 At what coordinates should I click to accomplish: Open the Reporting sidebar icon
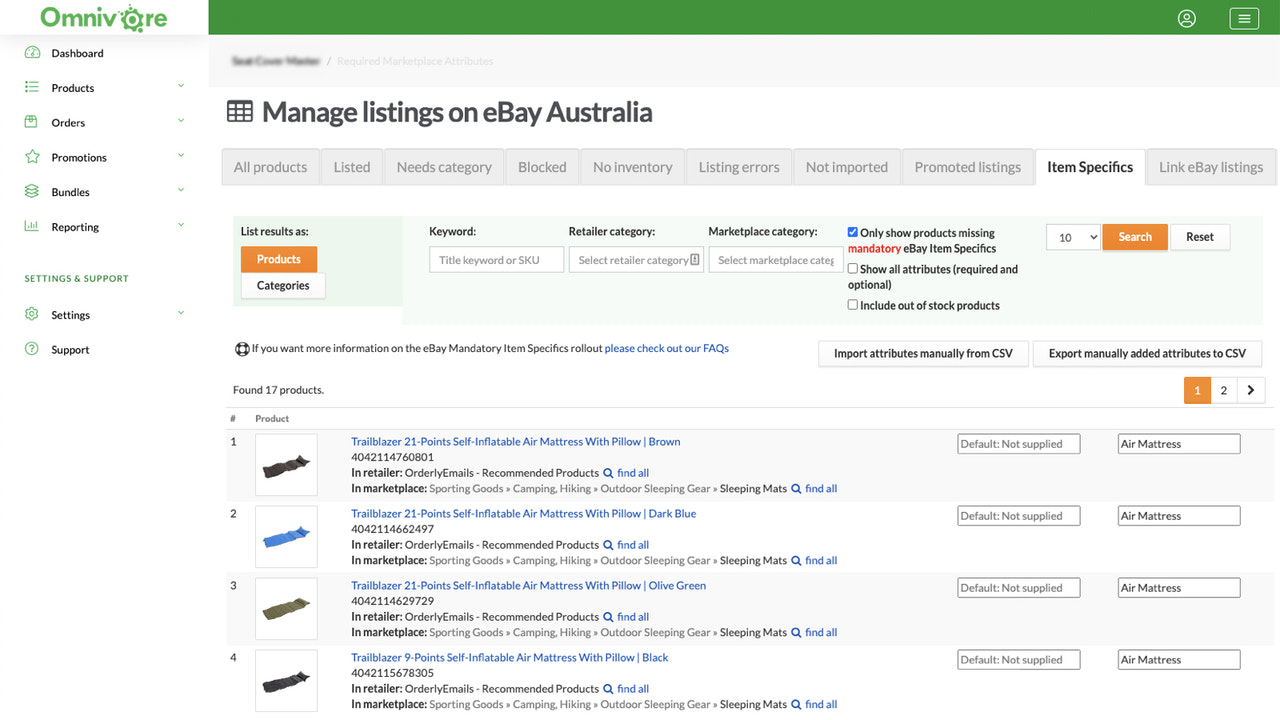coord(33,226)
